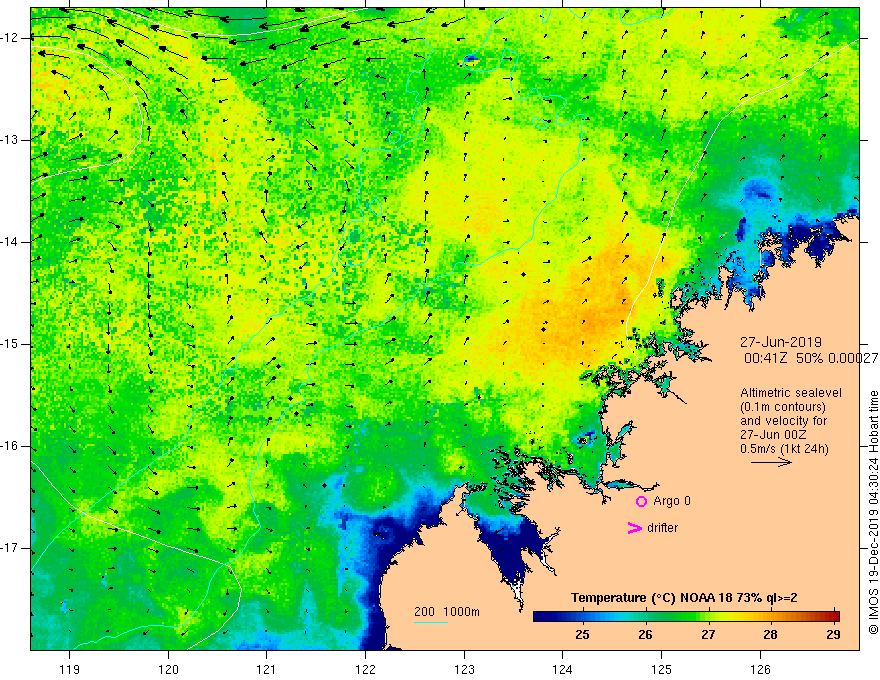
Task: Click the 'and velocity for' text
Action: 783,421
